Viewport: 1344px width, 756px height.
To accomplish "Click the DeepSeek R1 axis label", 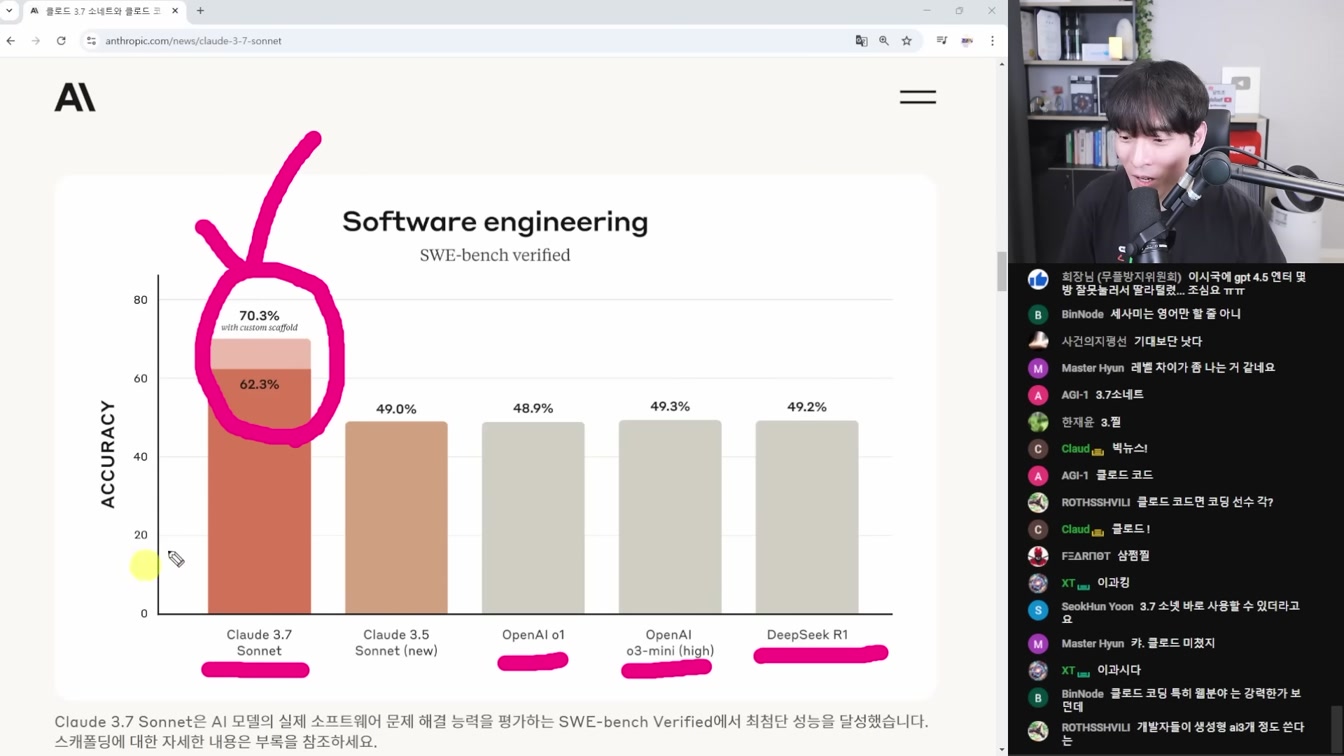I will pyautogui.click(x=807, y=635).
